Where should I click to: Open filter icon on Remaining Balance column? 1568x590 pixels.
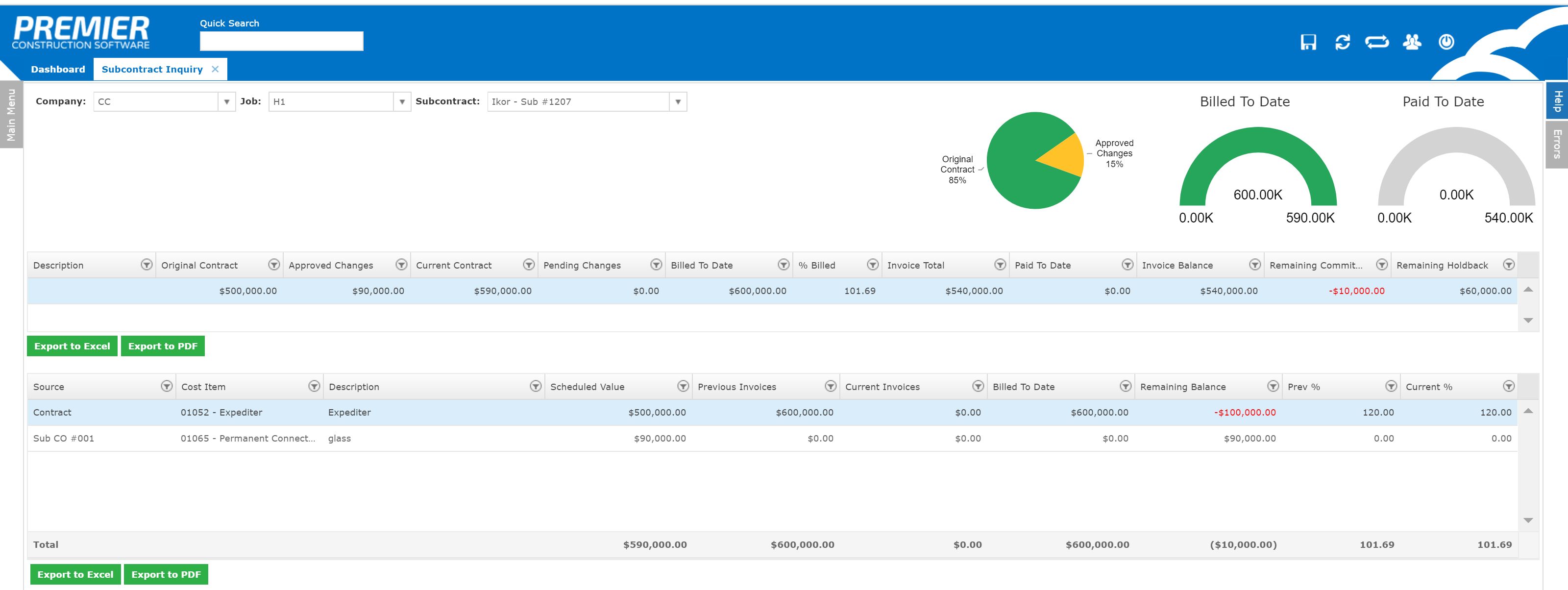1273,387
